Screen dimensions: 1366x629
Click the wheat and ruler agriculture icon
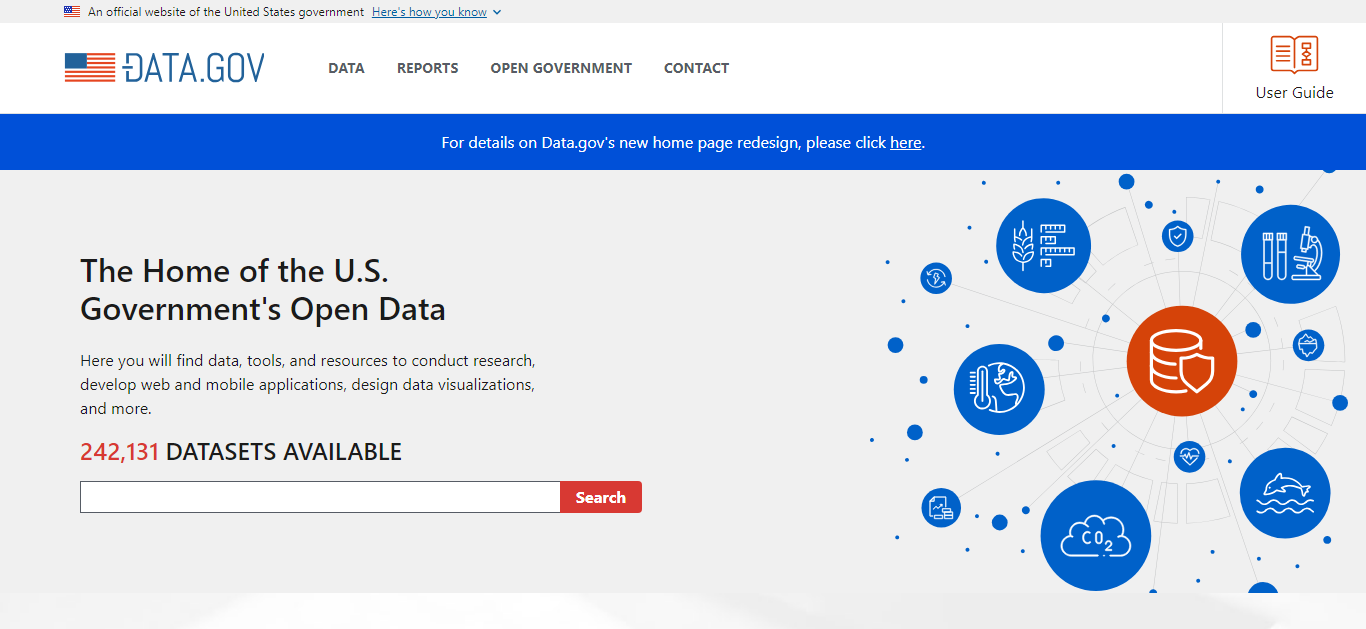tap(1043, 246)
